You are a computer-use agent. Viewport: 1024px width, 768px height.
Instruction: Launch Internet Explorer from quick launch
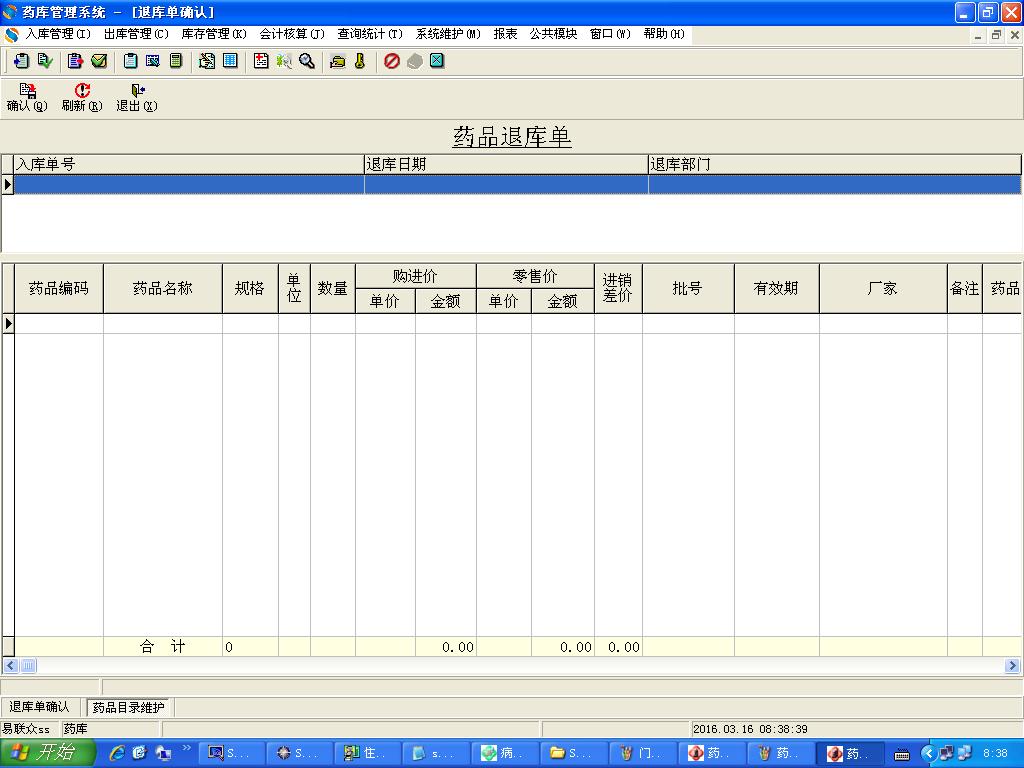pos(117,753)
